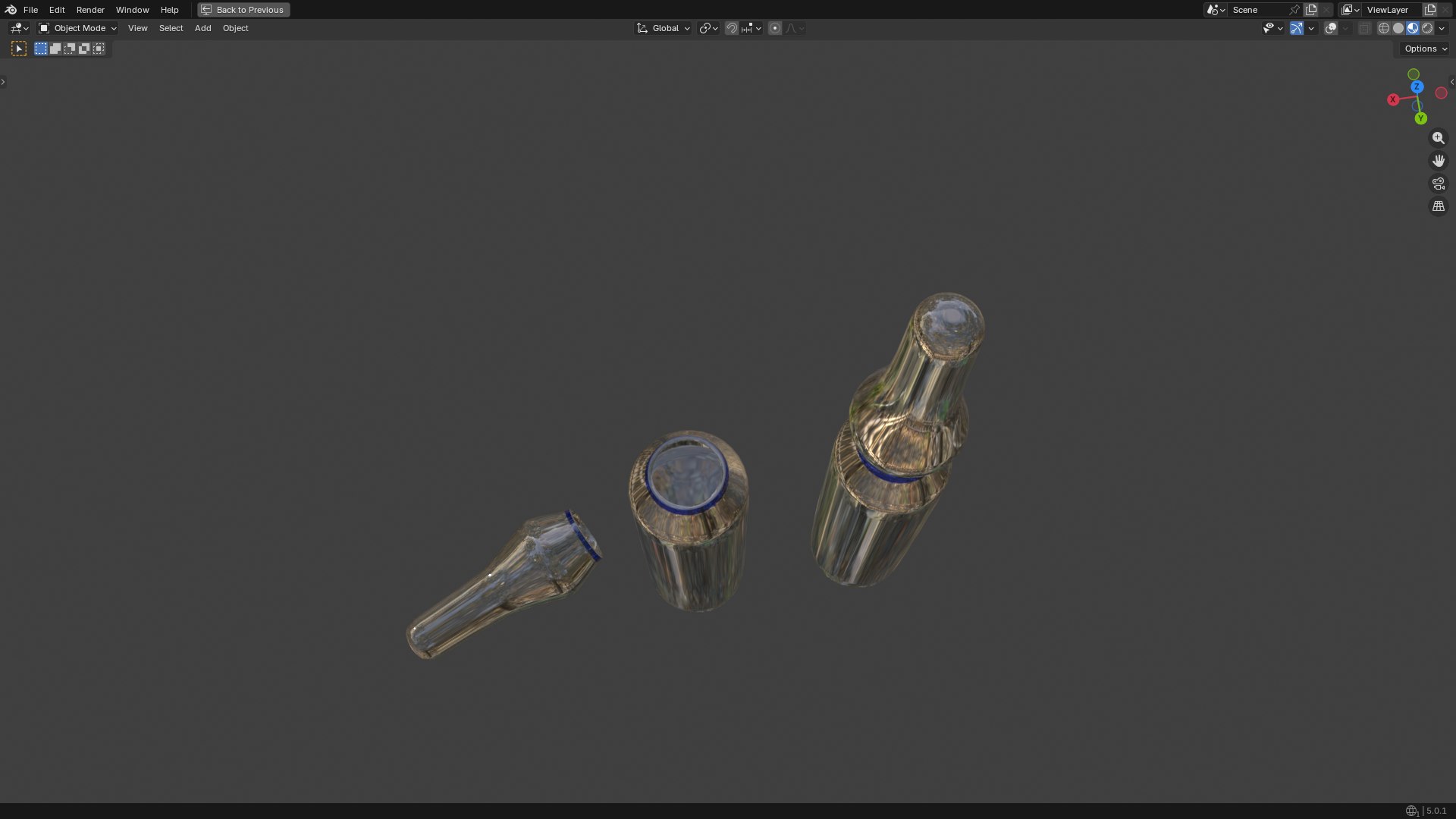
Task: Click green Y axis on navigation gizmo
Action: click(1421, 119)
